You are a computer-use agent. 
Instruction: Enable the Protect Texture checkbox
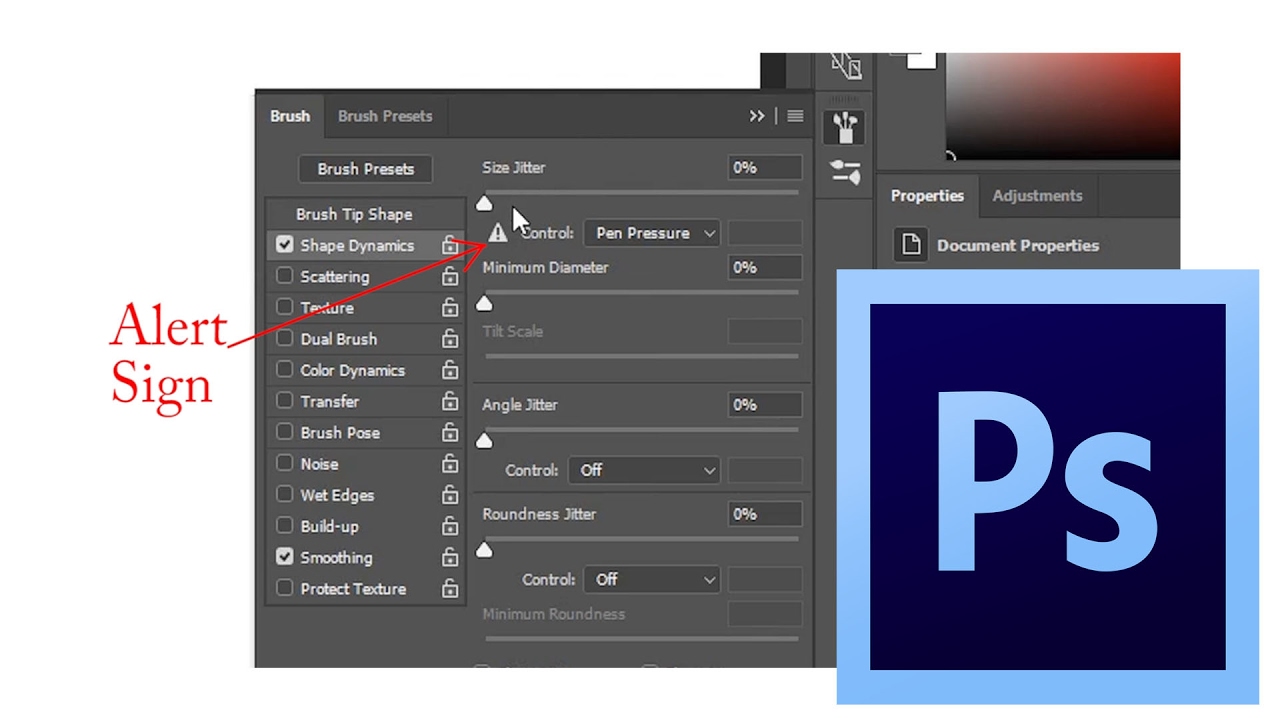coord(285,588)
